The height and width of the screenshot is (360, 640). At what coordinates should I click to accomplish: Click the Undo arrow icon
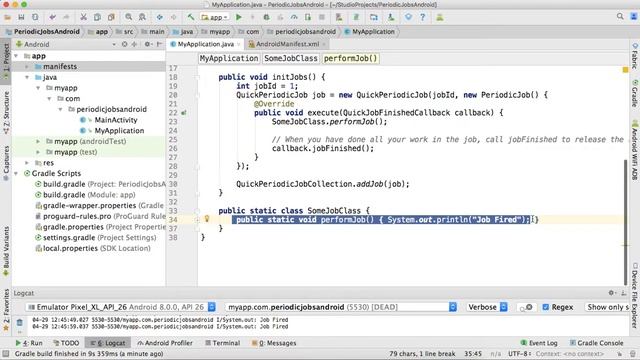(52, 17)
